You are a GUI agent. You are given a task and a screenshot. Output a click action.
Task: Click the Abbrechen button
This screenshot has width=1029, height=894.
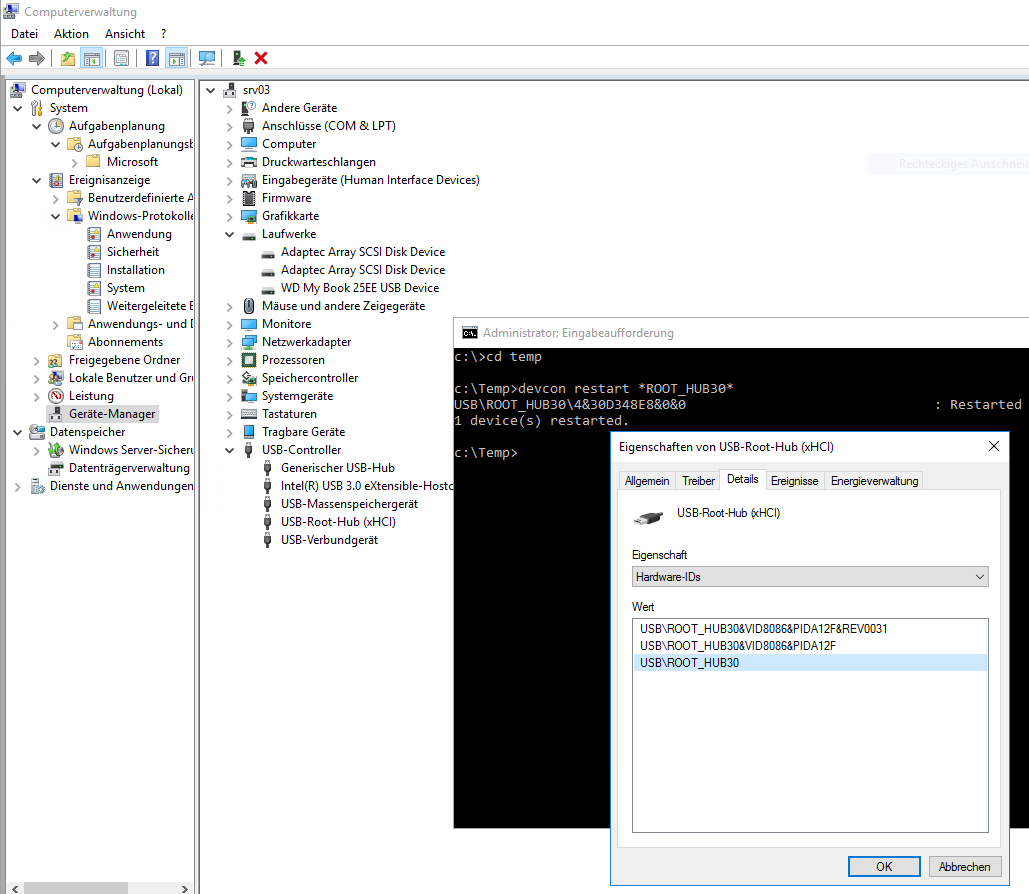point(965,867)
